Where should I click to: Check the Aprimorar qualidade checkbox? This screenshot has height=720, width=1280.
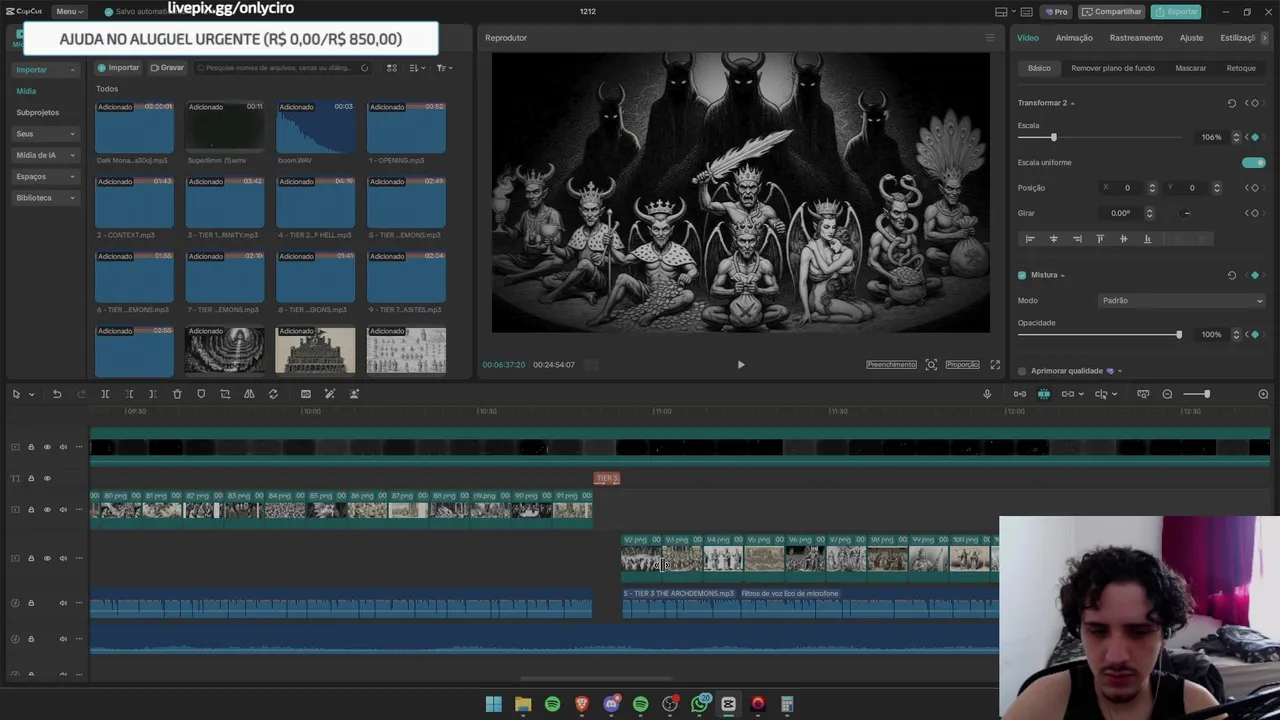click(x=1022, y=371)
